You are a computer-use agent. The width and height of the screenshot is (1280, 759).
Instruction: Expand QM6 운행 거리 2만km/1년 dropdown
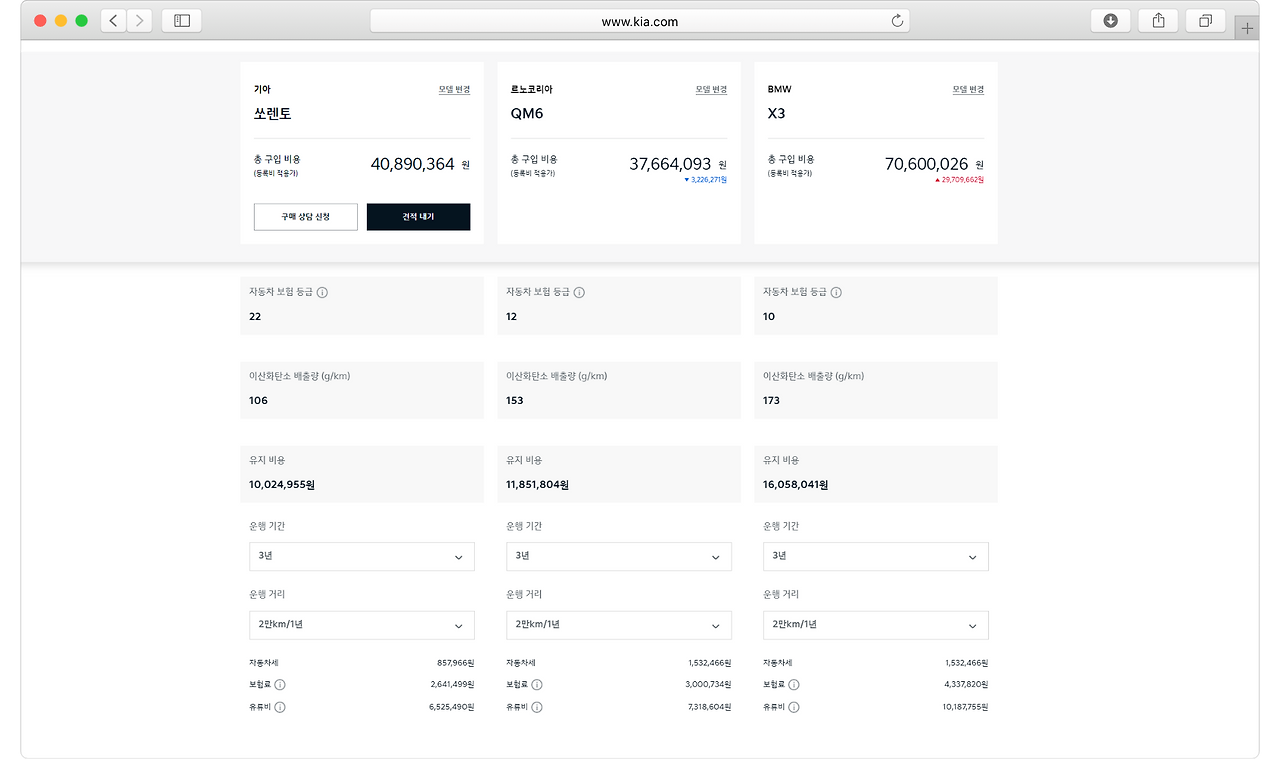[619, 625]
